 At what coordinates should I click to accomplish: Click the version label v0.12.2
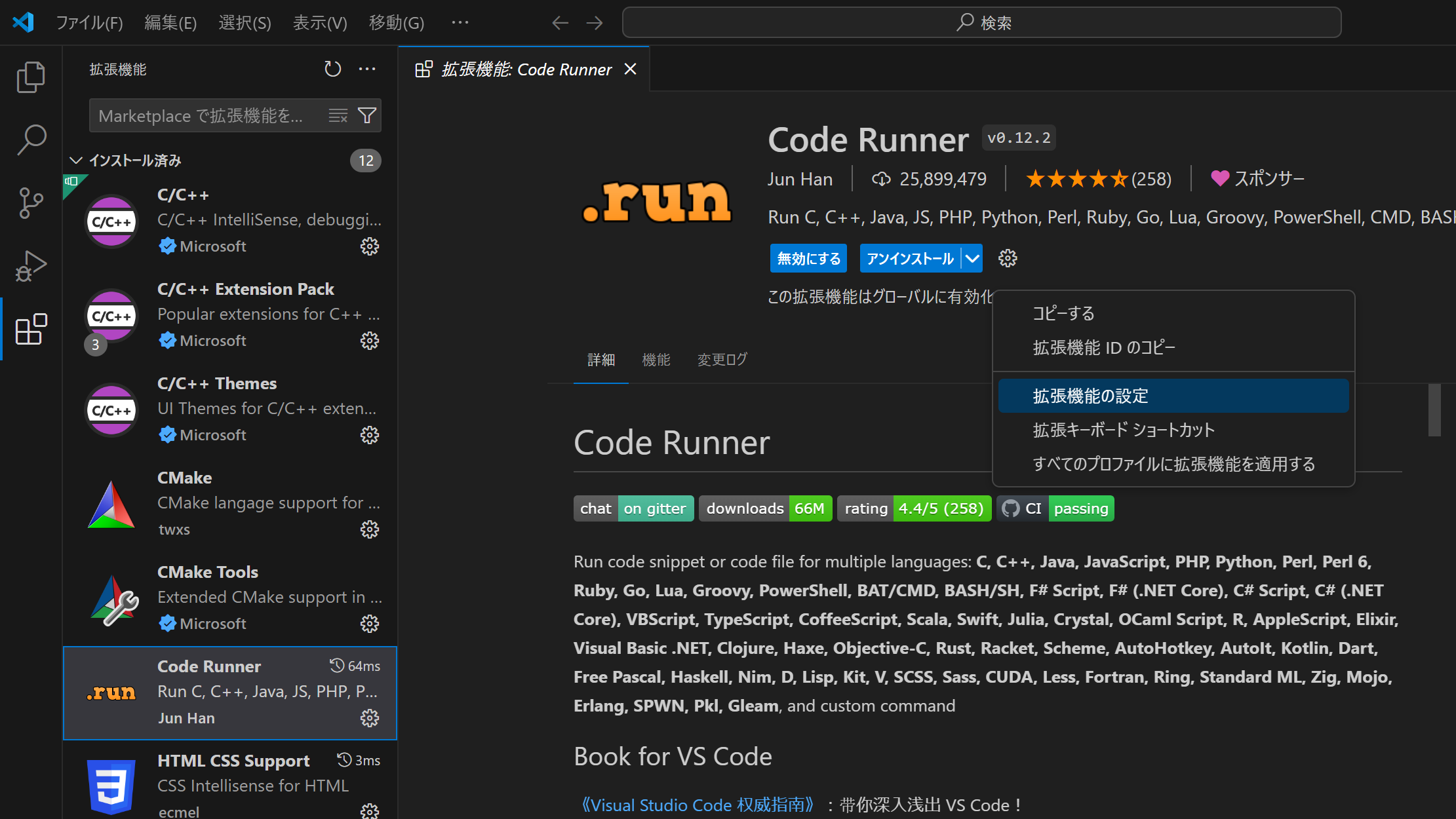click(x=1019, y=138)
